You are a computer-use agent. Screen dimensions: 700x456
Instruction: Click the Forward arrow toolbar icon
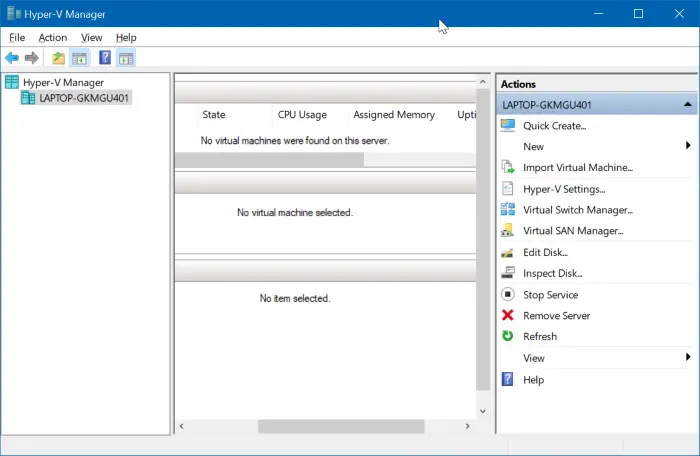pos(32,58)
